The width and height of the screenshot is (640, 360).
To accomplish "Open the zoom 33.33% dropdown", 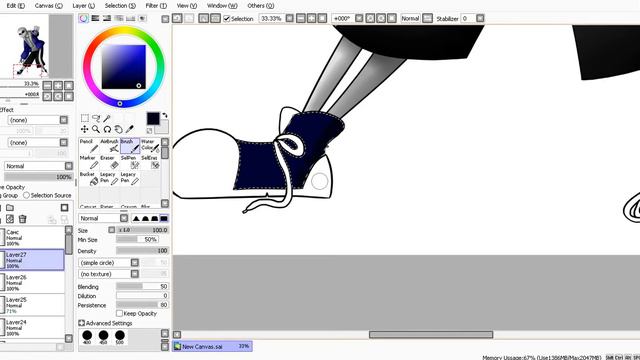I will [289, 18].
